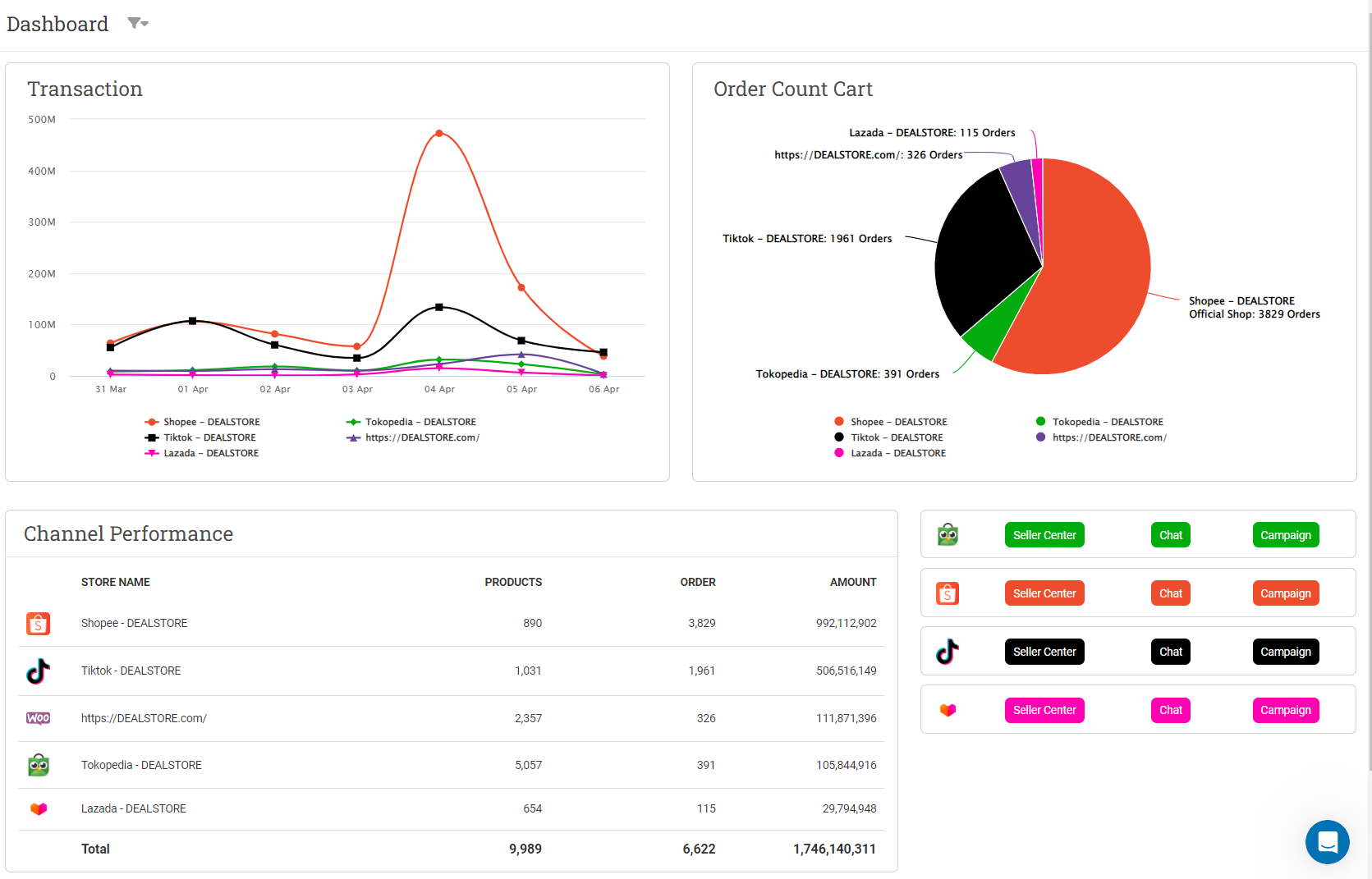Open the black Tiktok Seller Center button
This screenshot has width=1372, height=879.
pyautogui.click(x=1044, y=652)
